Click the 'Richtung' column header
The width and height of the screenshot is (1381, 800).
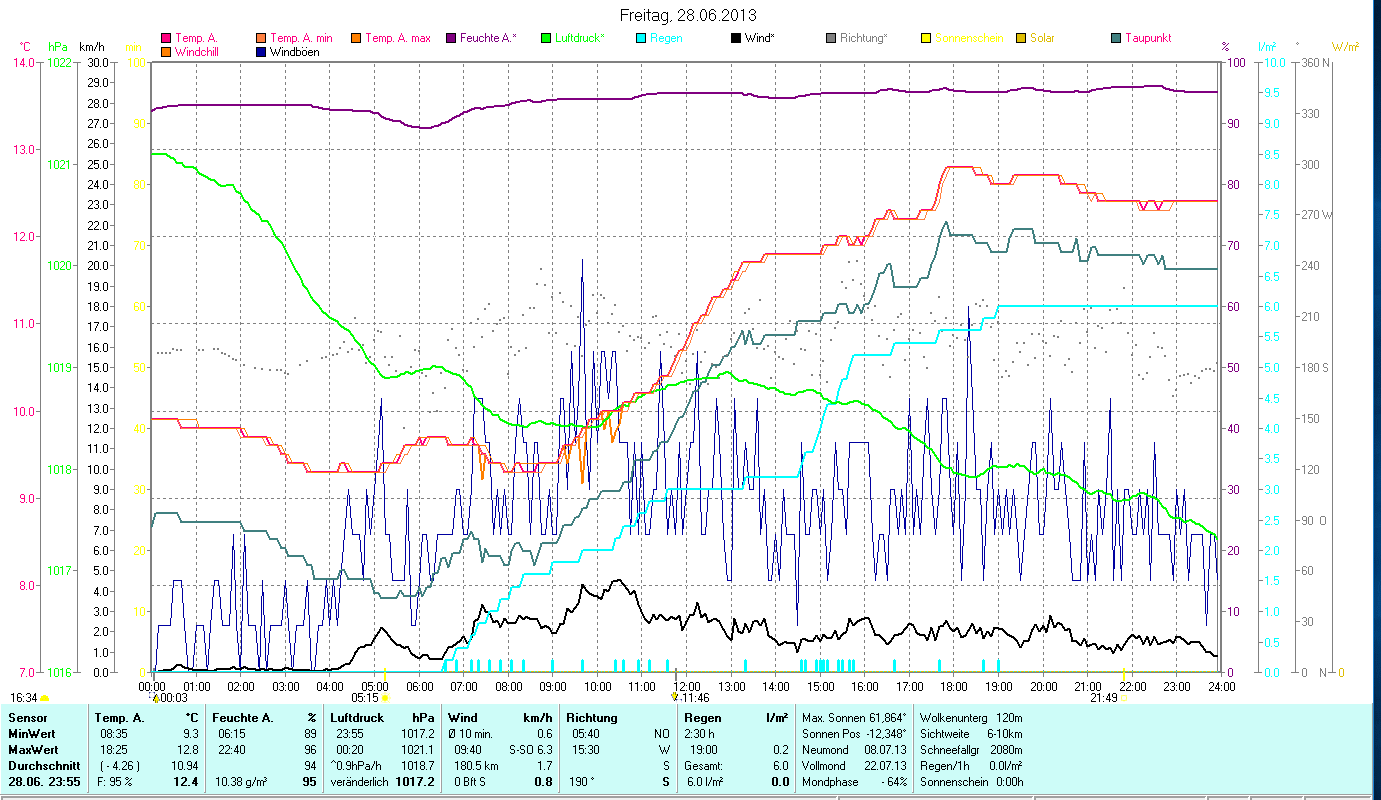tap(592, 718)
